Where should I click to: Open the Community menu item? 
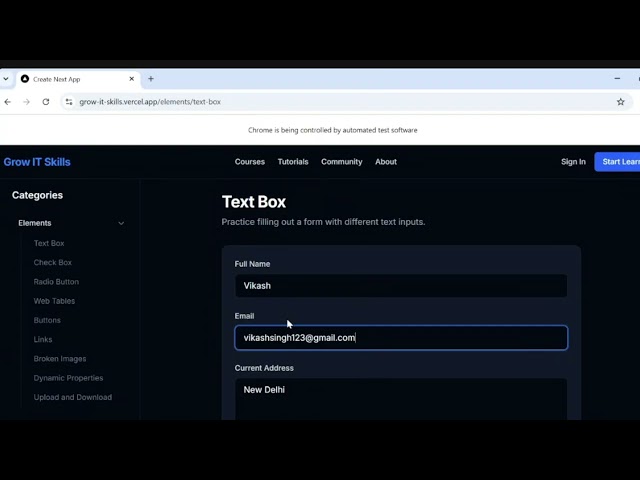[x=342, y=162]
